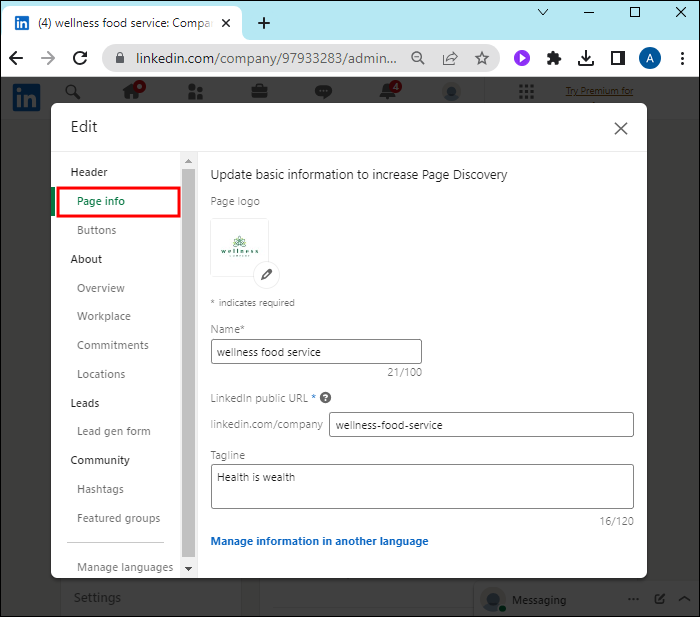700x617 pixels.
Task: Close the Edit dialog with the X
Action: click(x=621, y=128)
